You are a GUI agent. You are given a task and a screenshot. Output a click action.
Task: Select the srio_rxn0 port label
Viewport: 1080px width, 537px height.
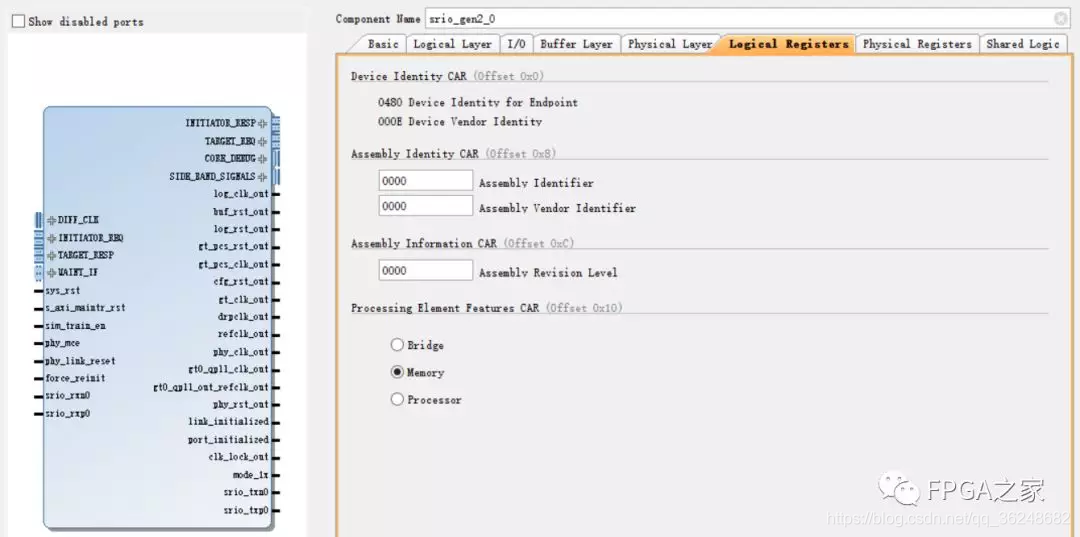[x=68, y=396]
